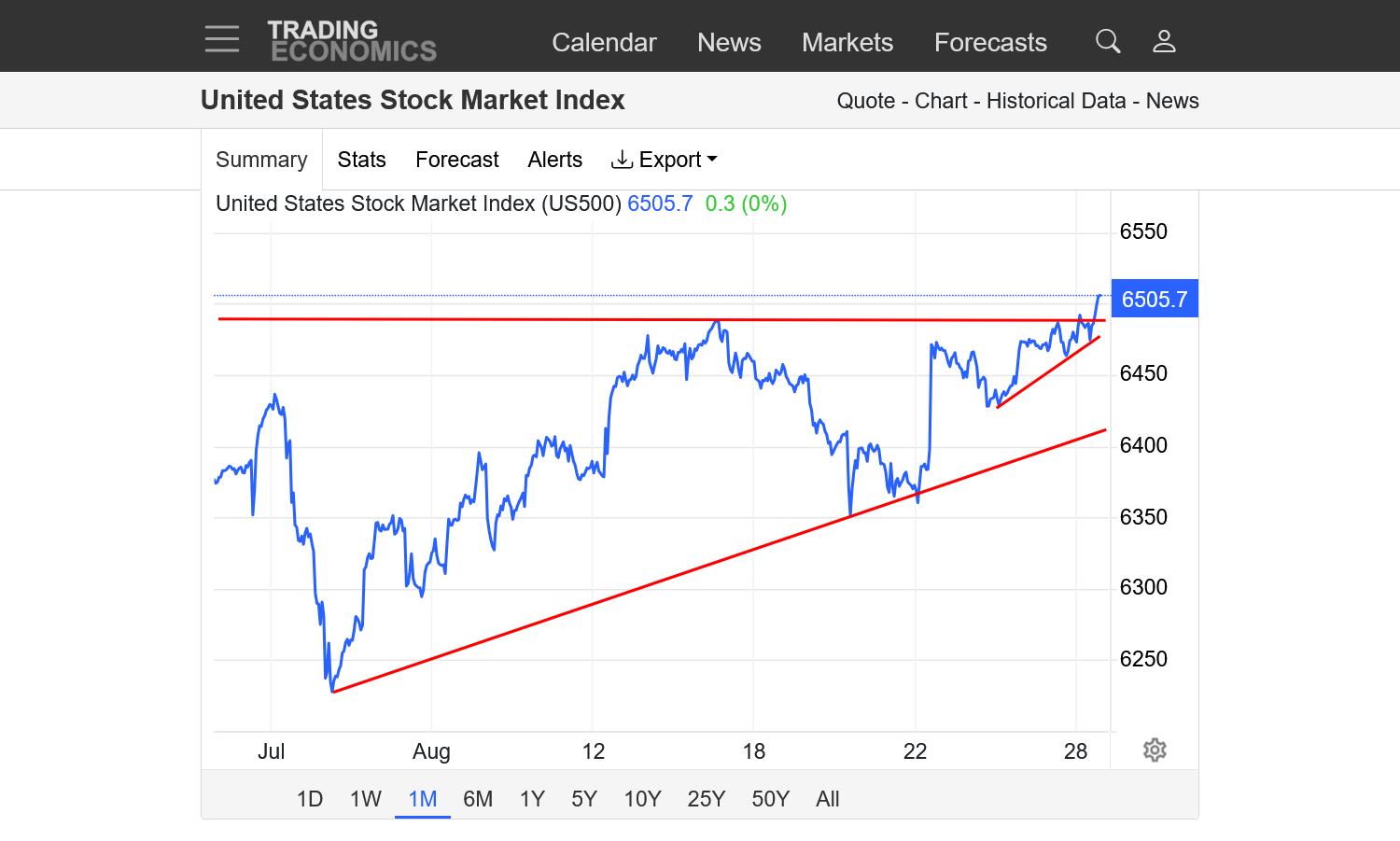Select the All time range
The width and height of the screenshot is (1400, 841).
click(x=827, y=799)
